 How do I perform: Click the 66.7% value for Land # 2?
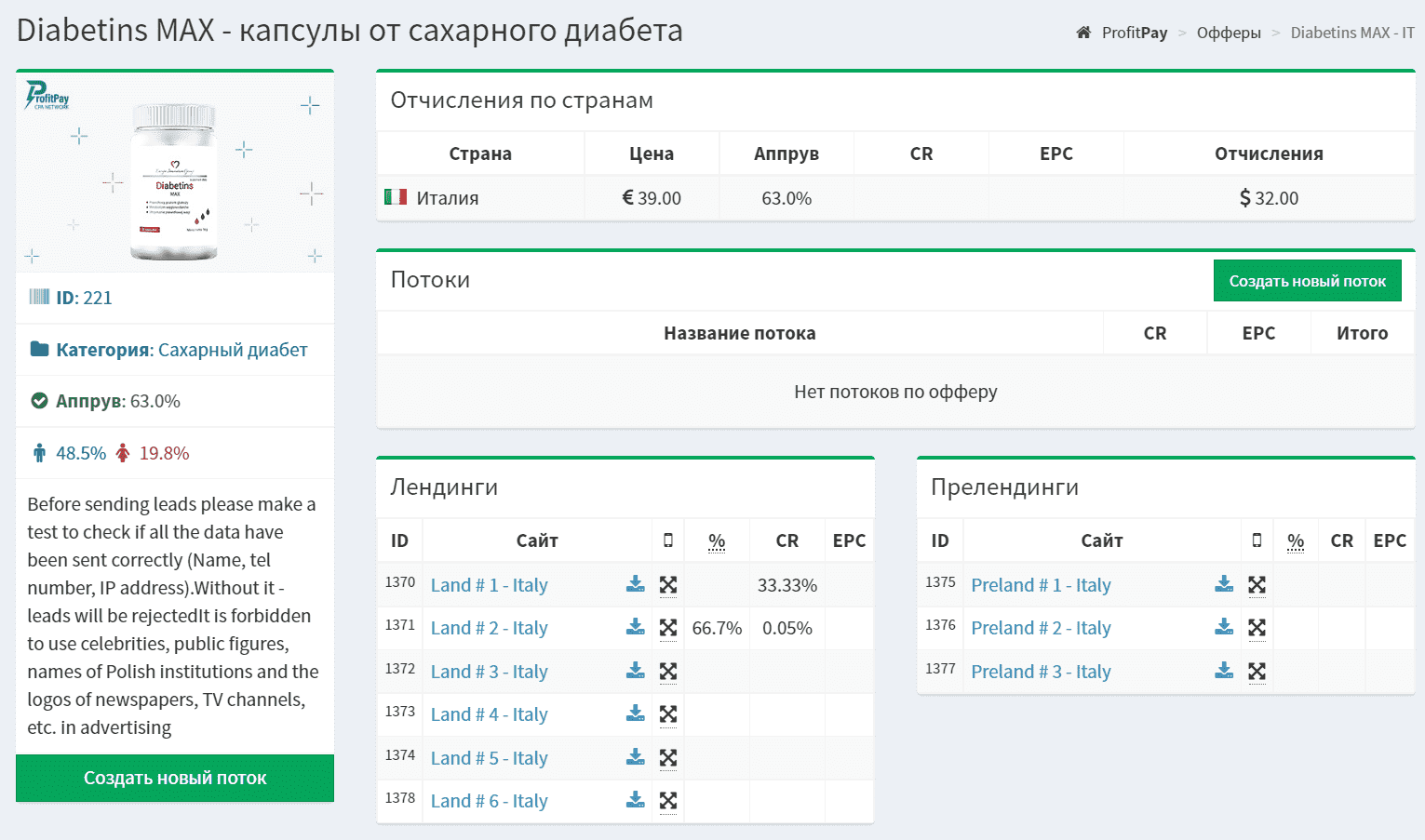coord(717,628)
